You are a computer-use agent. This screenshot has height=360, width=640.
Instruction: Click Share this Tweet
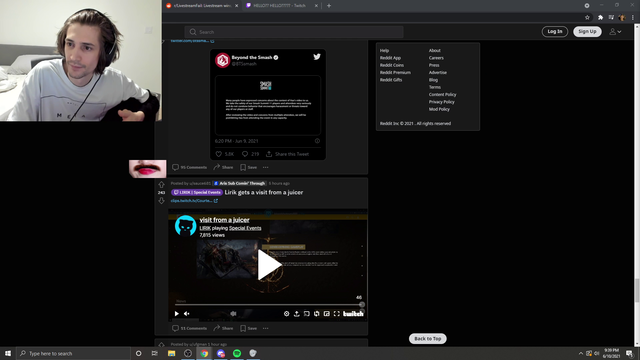coord(287,154)
